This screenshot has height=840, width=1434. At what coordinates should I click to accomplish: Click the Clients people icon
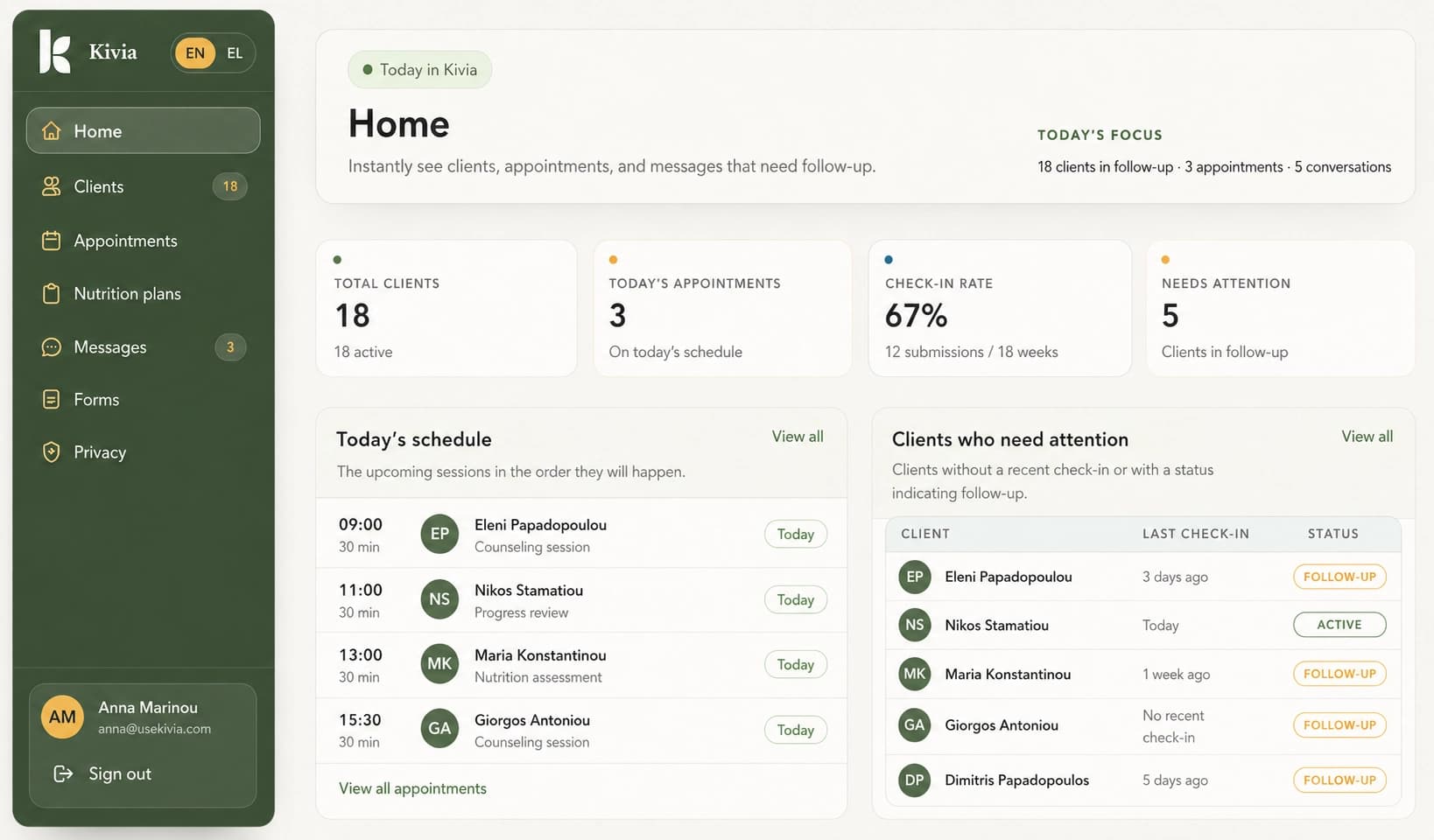click(52, 186)
